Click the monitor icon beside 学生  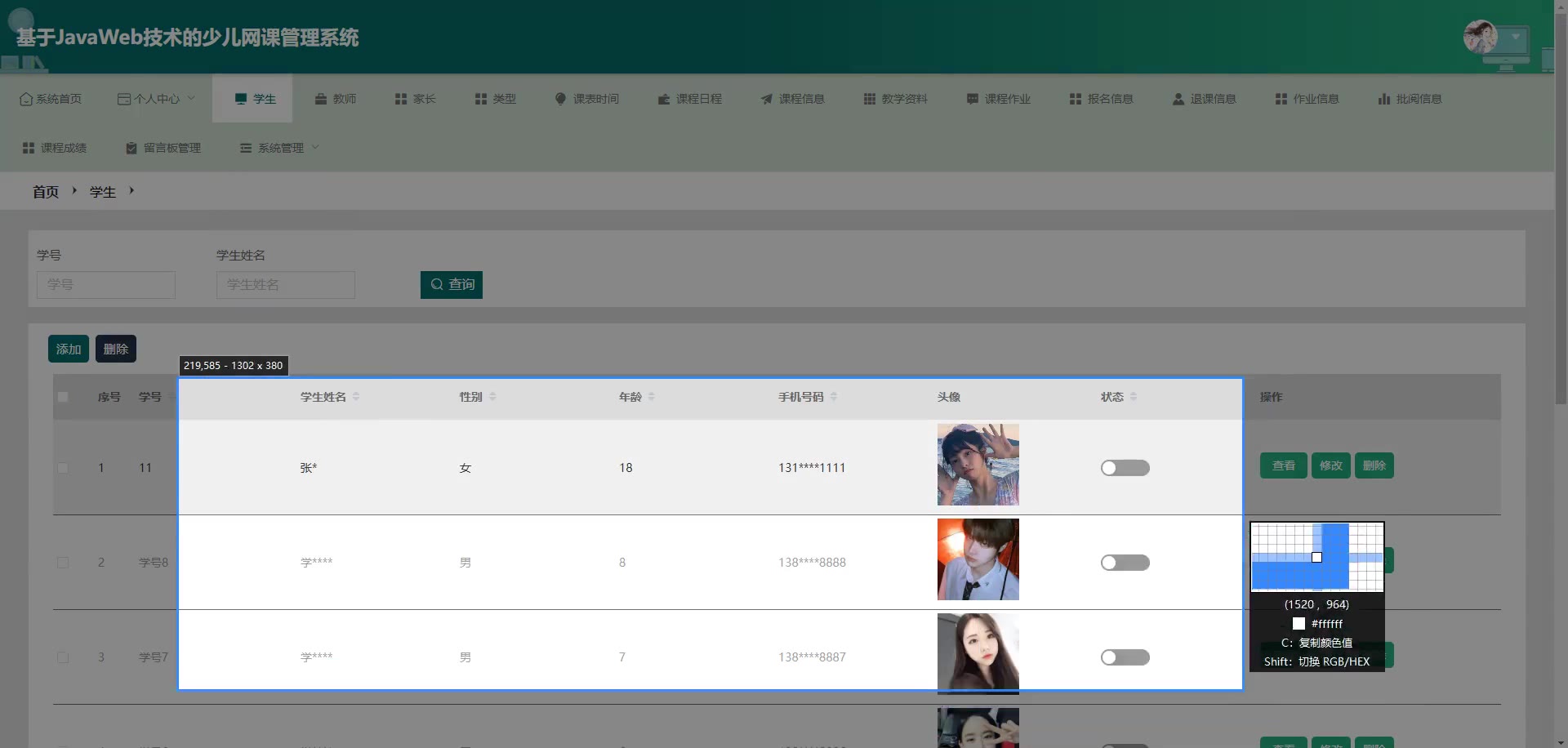click(x=241, y=99)
